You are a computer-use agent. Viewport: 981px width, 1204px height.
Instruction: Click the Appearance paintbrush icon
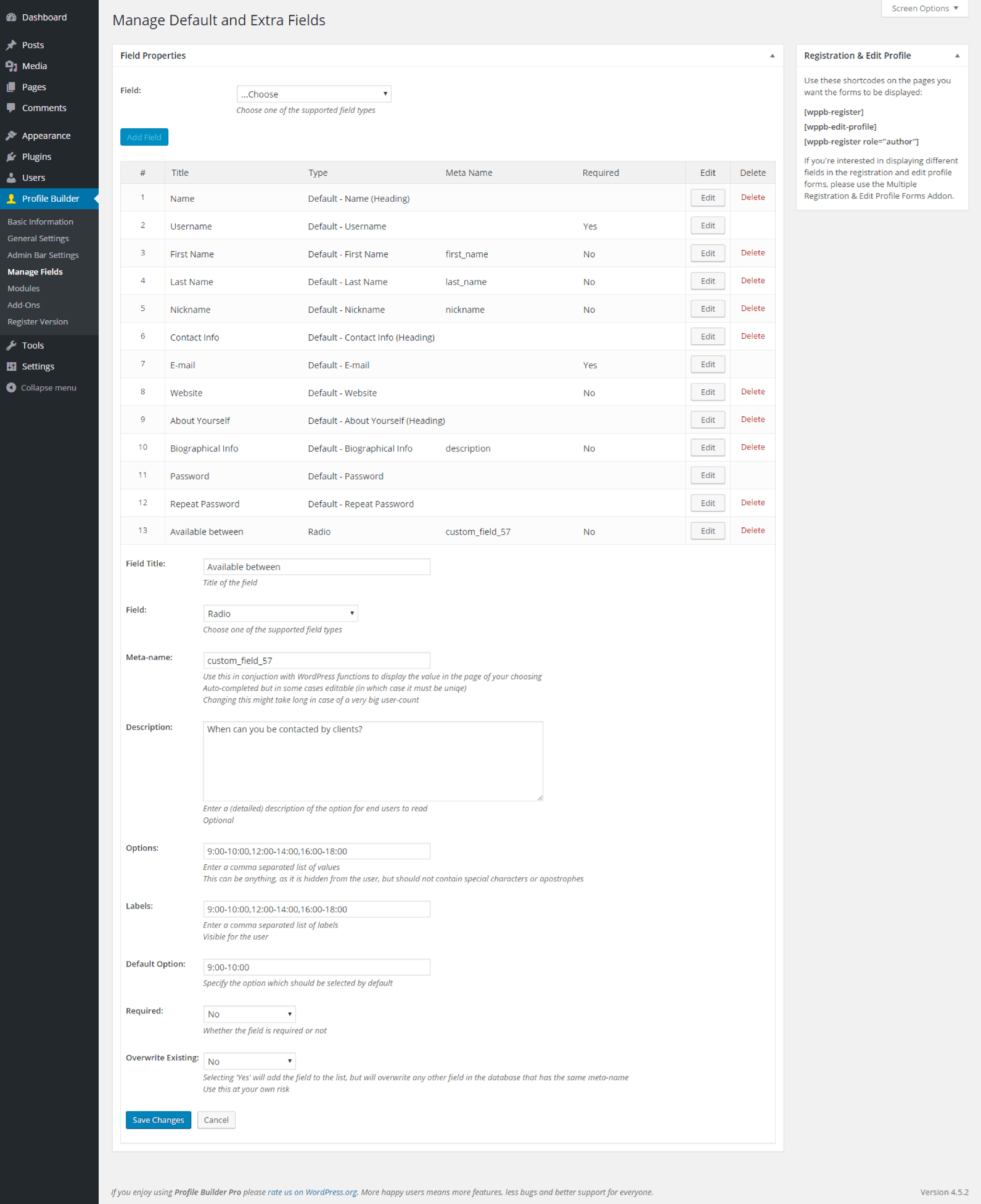11,136
